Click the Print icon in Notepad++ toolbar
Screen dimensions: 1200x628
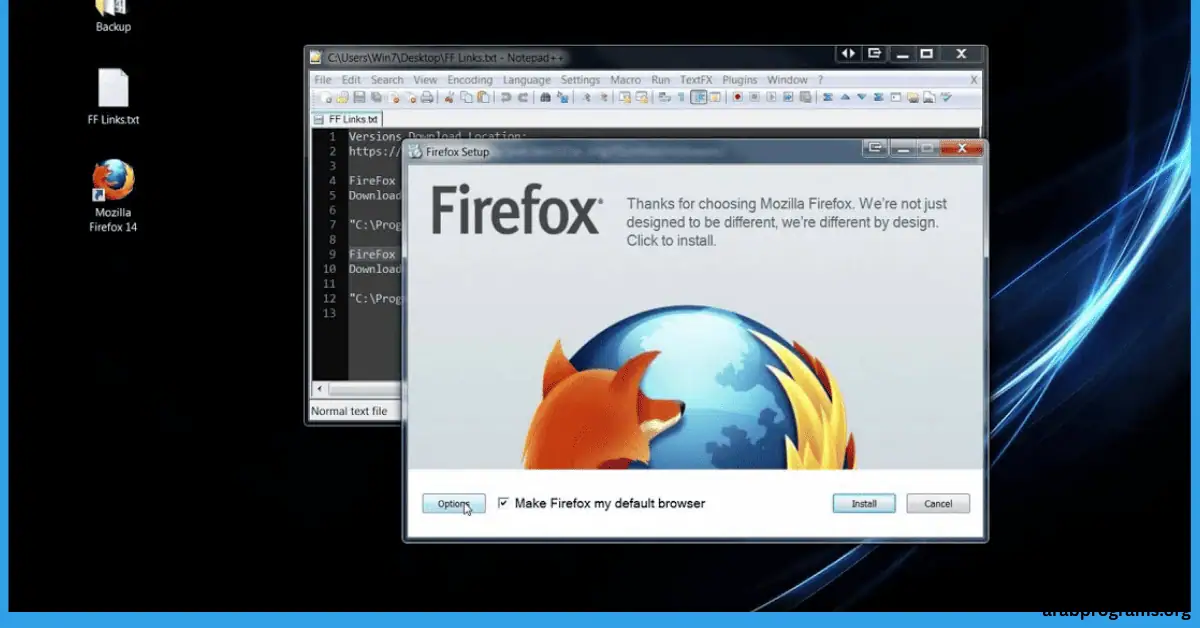tap(427, 97)
